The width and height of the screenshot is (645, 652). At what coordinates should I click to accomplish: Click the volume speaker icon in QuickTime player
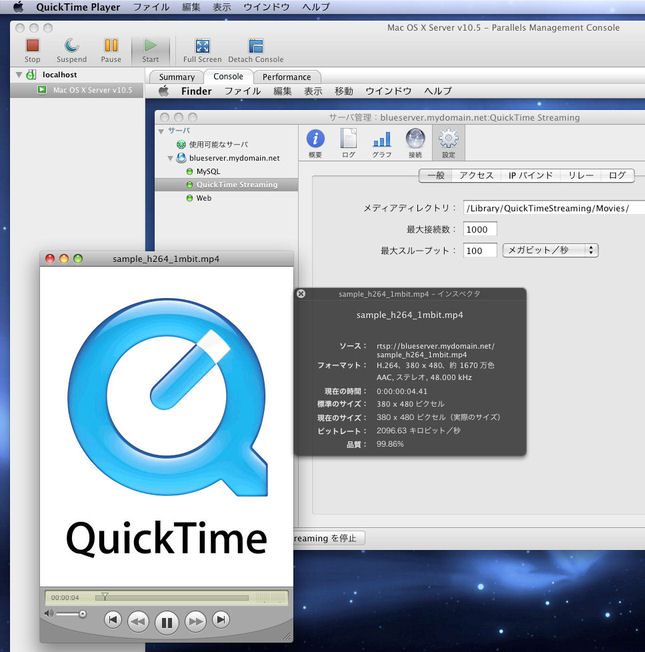(x=49, y=613)
